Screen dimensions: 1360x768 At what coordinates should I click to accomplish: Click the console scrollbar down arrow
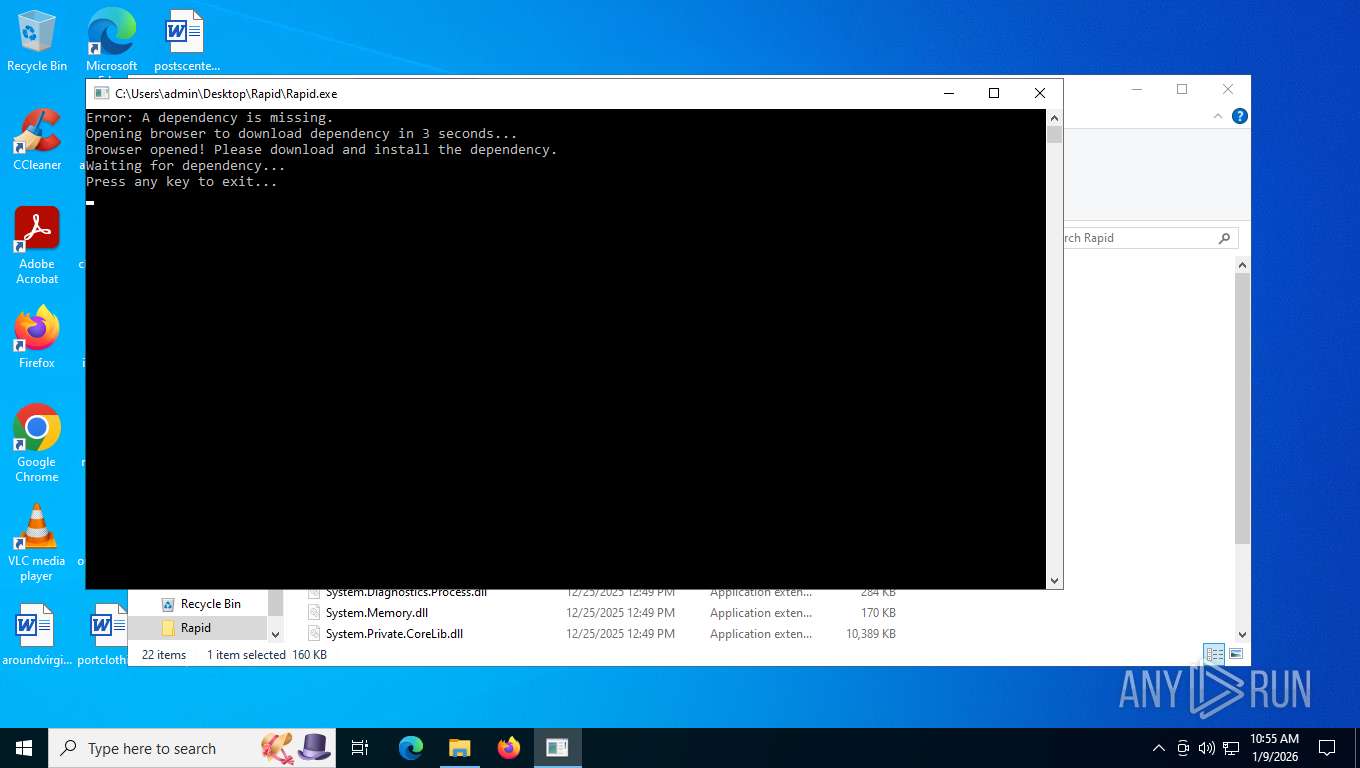[1054, 581]
